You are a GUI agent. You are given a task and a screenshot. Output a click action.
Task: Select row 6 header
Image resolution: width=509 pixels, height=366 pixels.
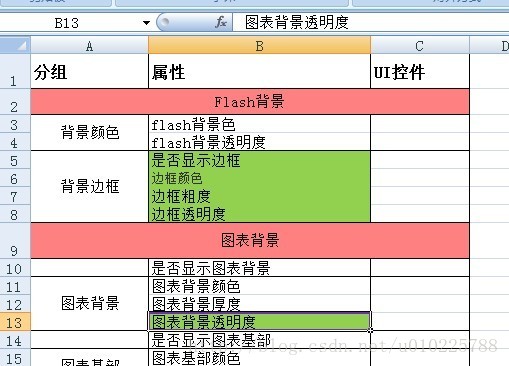click(15, 178)
